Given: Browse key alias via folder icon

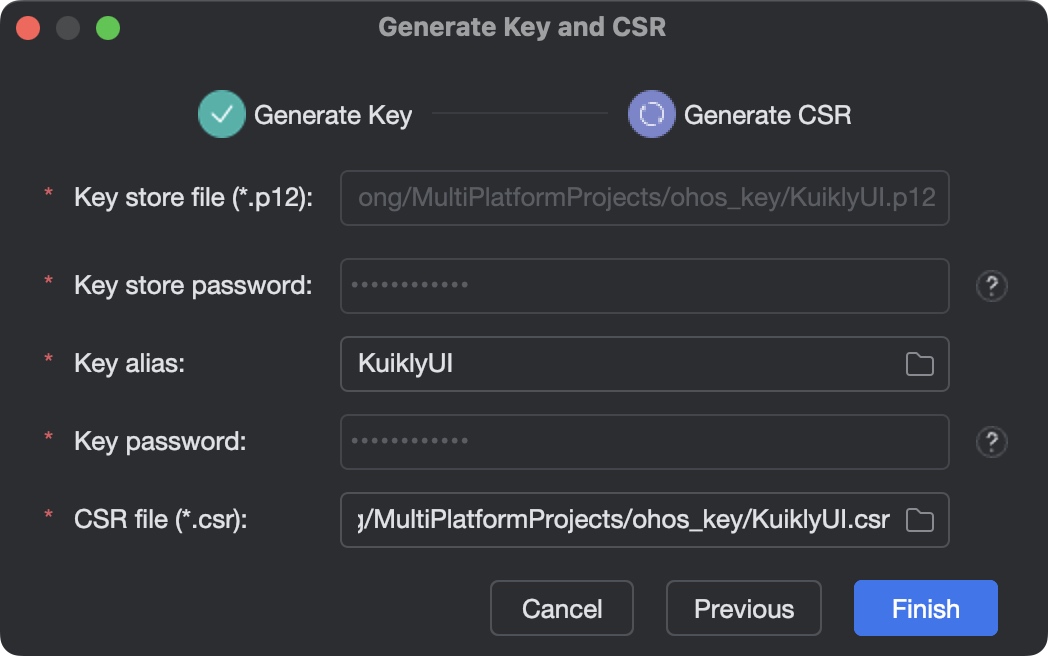Looking at the screenshot, I should click(x=919, y=364).
